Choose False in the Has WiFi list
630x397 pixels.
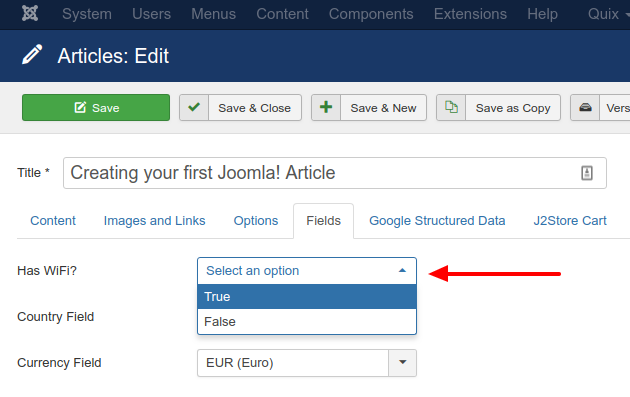(x=307, y=321)
